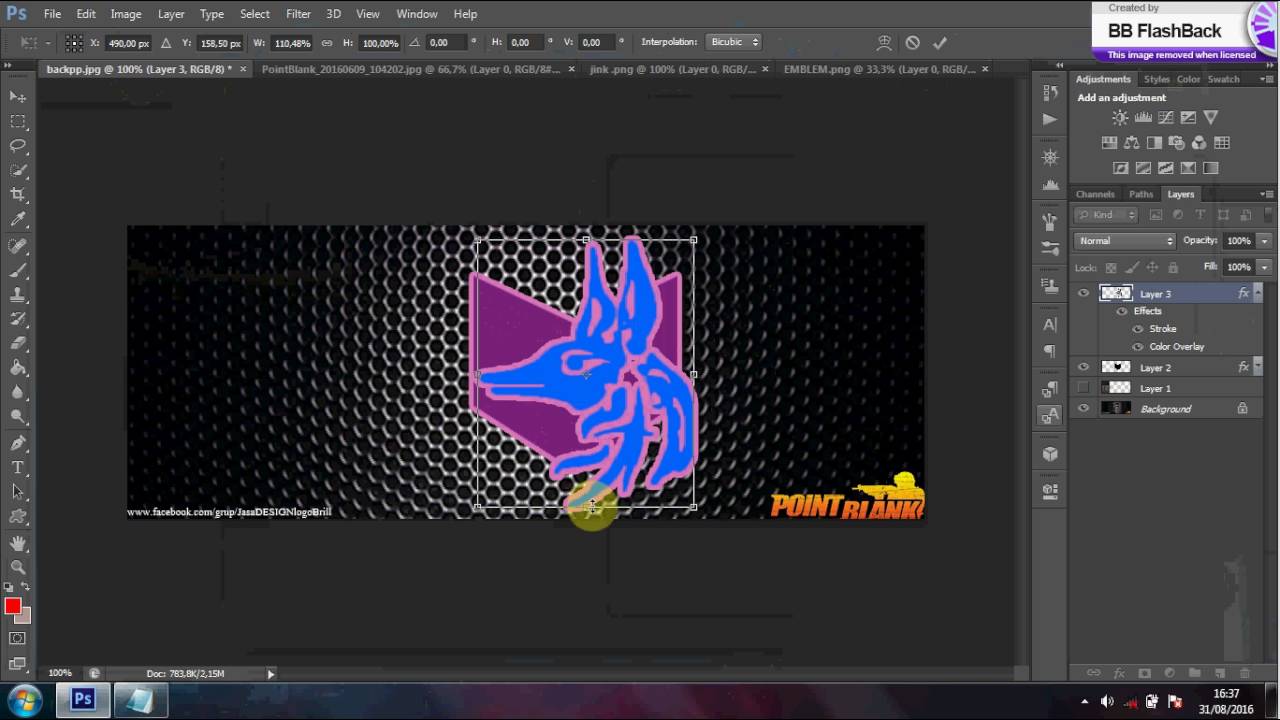The image size is (1280, 720).
Task: Cancel the transform in options bar
Action: [912, 43]
